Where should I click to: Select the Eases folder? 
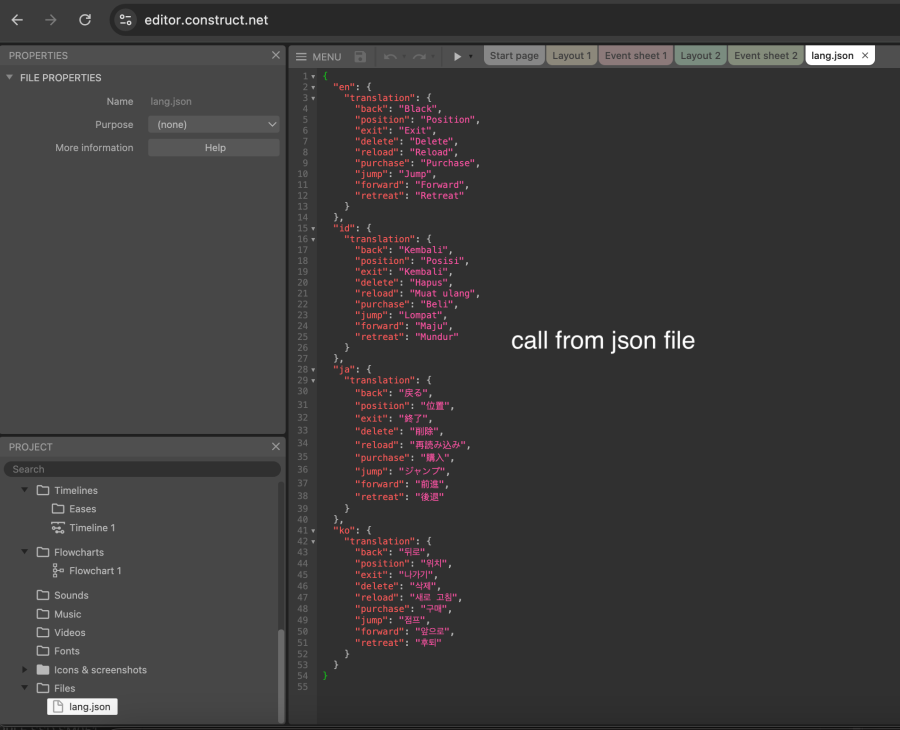pyautogui.click(x=83, y=509)
